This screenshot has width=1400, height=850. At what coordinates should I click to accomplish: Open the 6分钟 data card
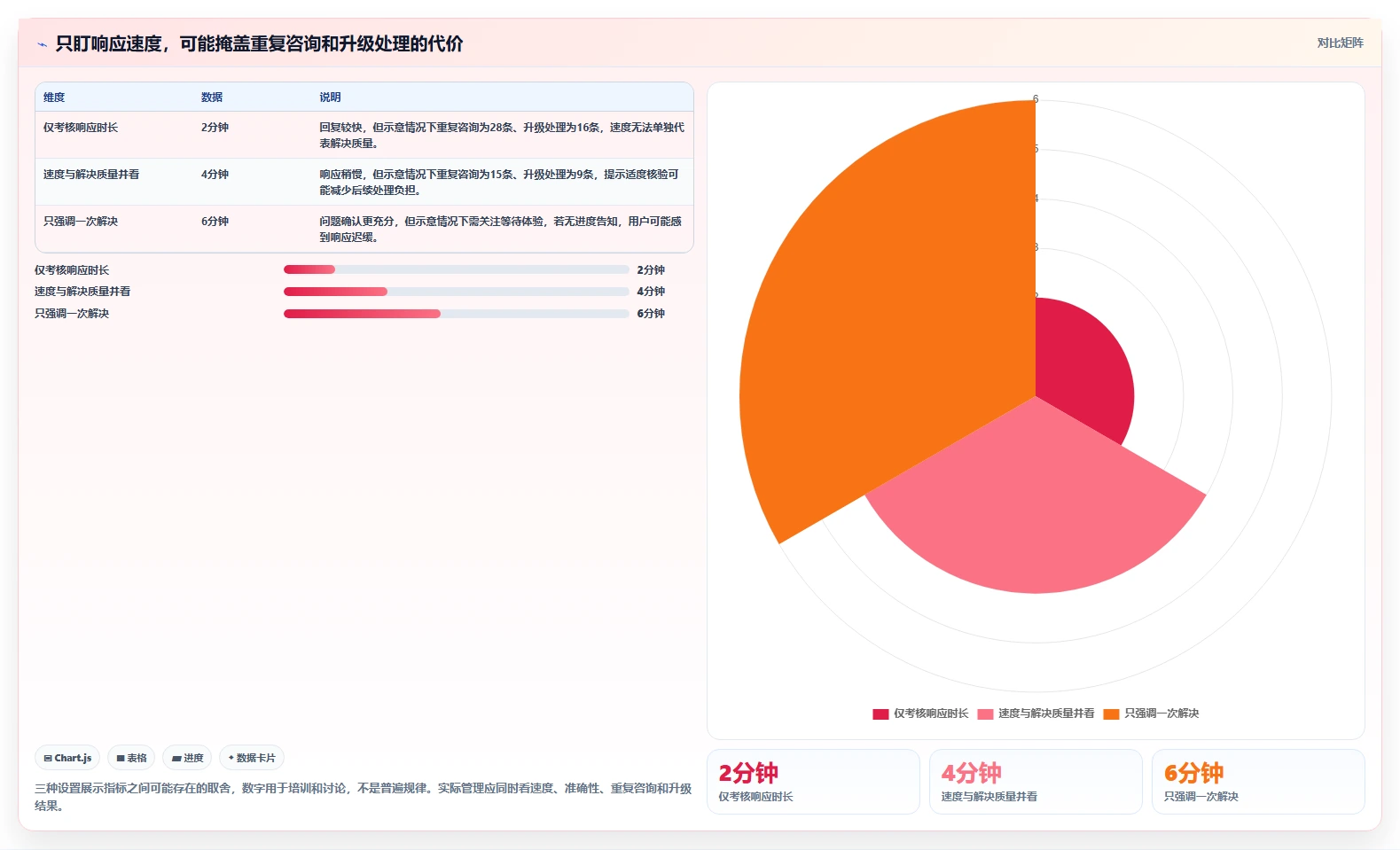[1258, 782]
